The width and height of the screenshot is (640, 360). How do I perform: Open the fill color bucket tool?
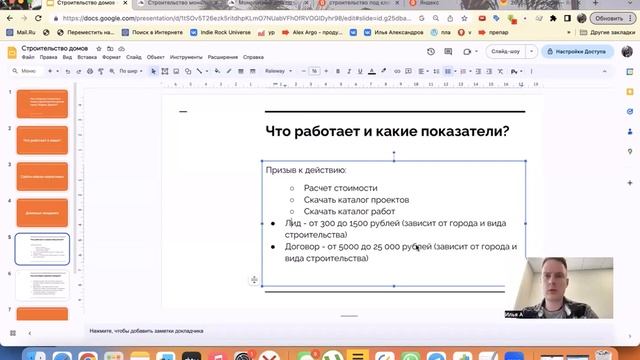pyautogui.click(x=217, y=71)
